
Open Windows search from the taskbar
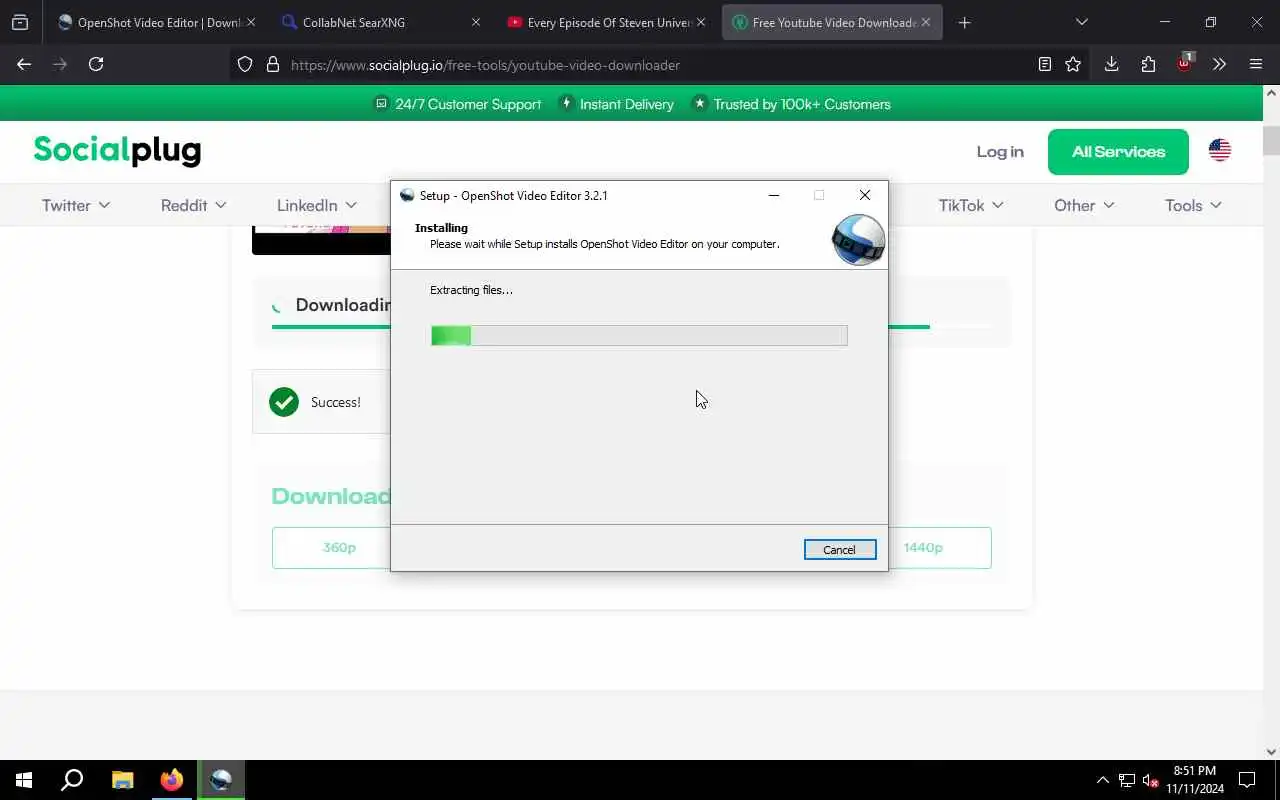72,780
